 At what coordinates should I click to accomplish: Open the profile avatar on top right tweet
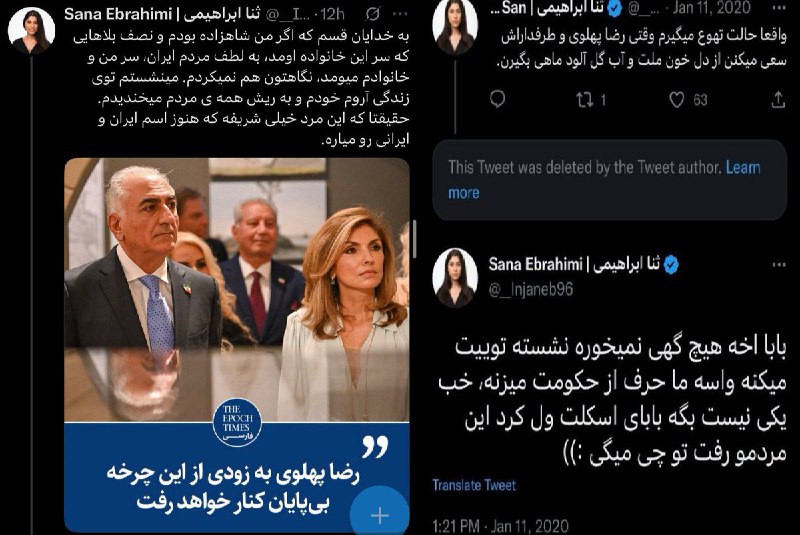[x=455, y=26]
